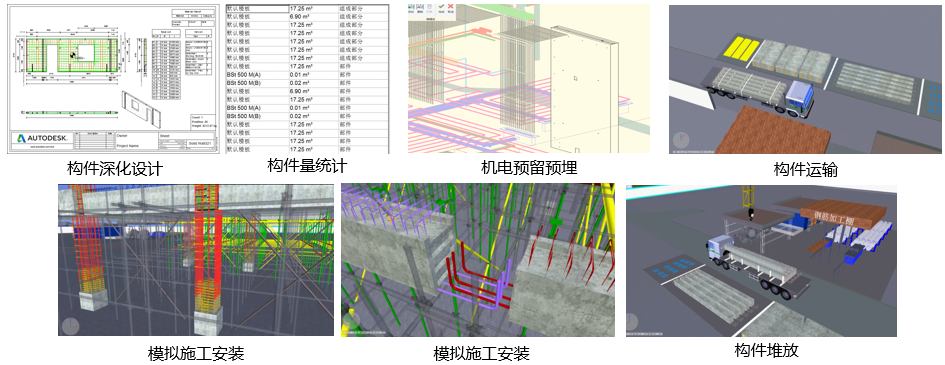Click the center-of-gravity marker on wall panel

72,55
